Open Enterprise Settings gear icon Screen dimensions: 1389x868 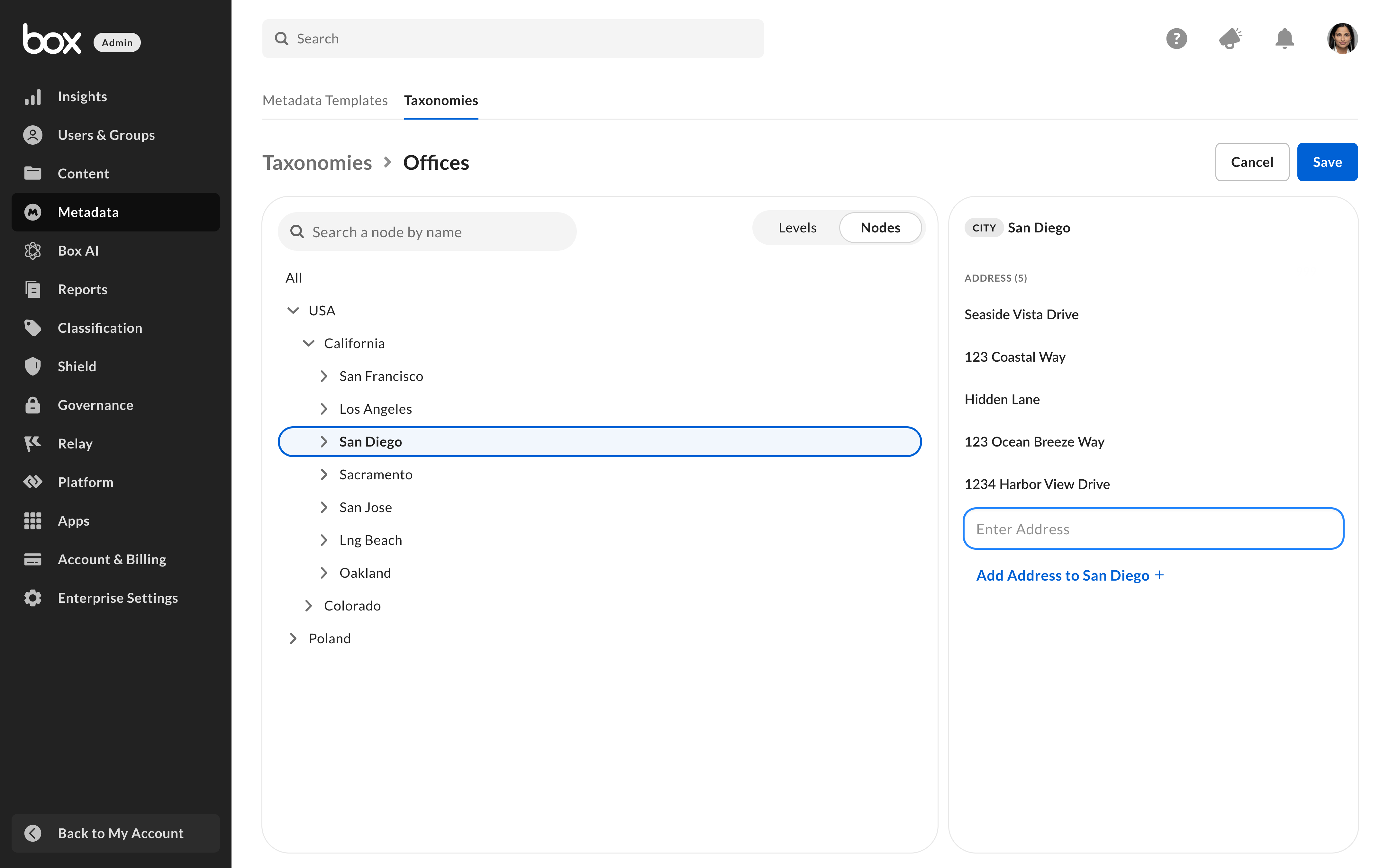33,598
